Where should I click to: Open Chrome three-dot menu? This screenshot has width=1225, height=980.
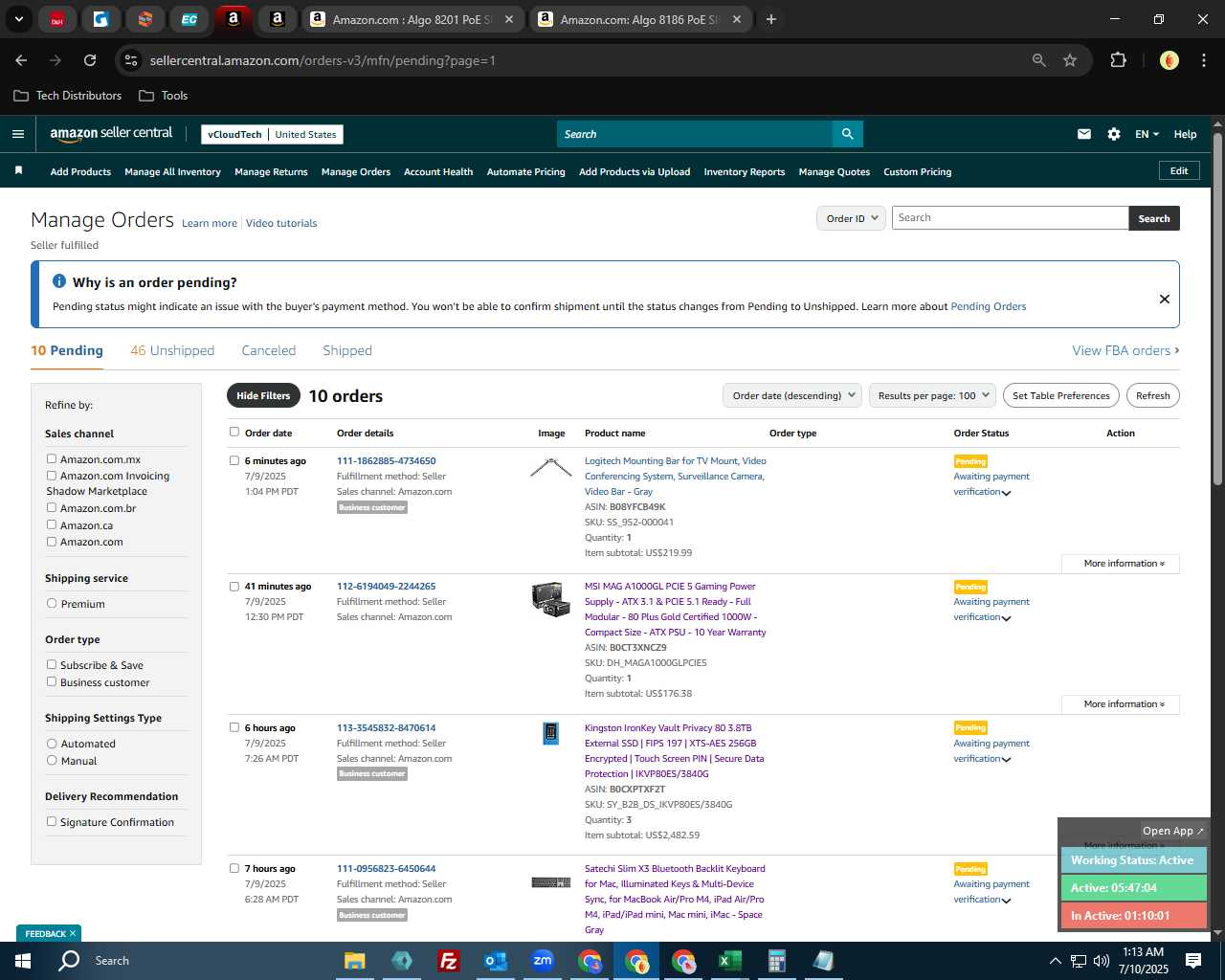pyautogui.click(x=1202, y=60)
